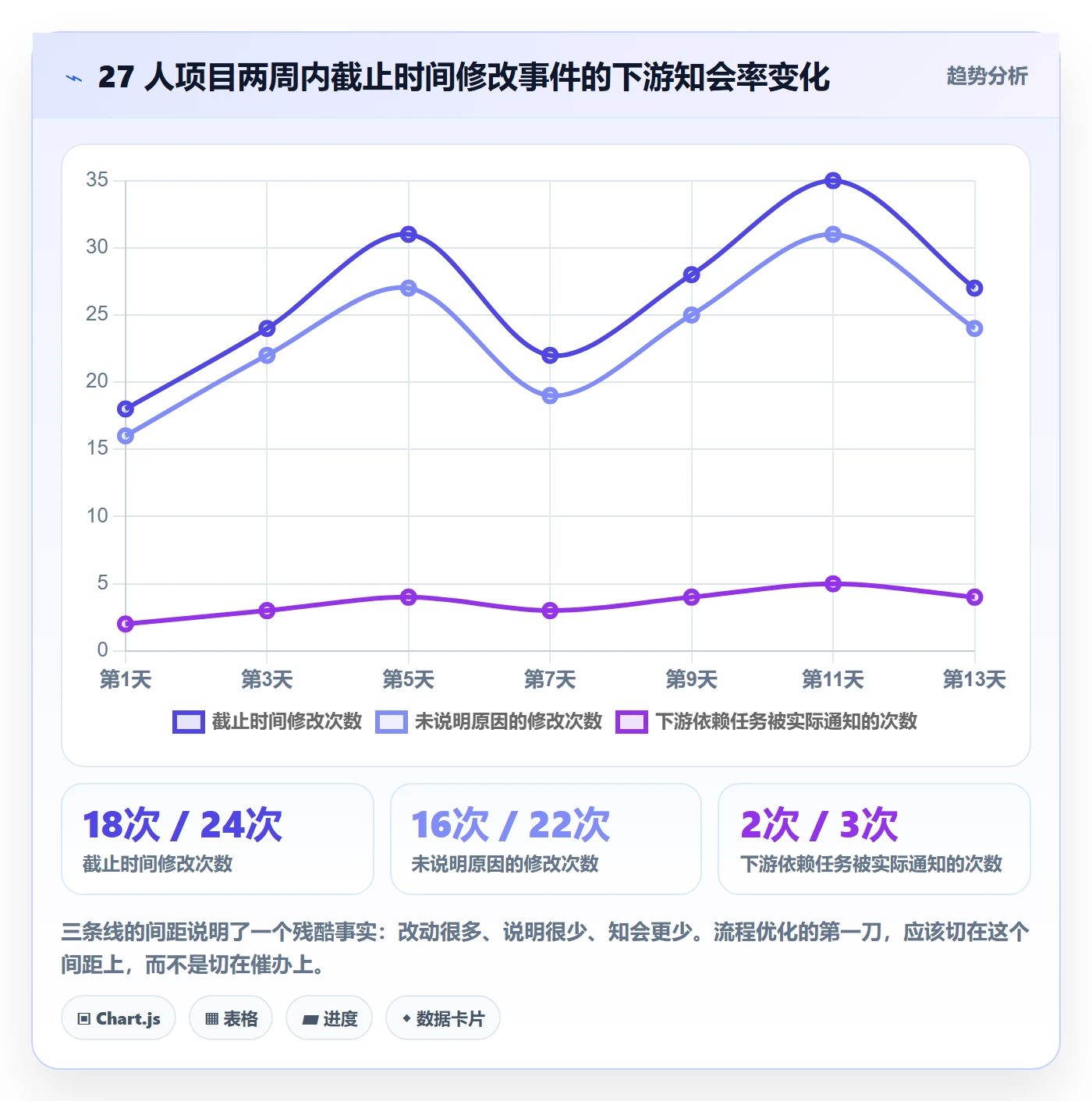Click the x-axis label 第11天
This screenshot has height=1101, width=1092.
833,679
